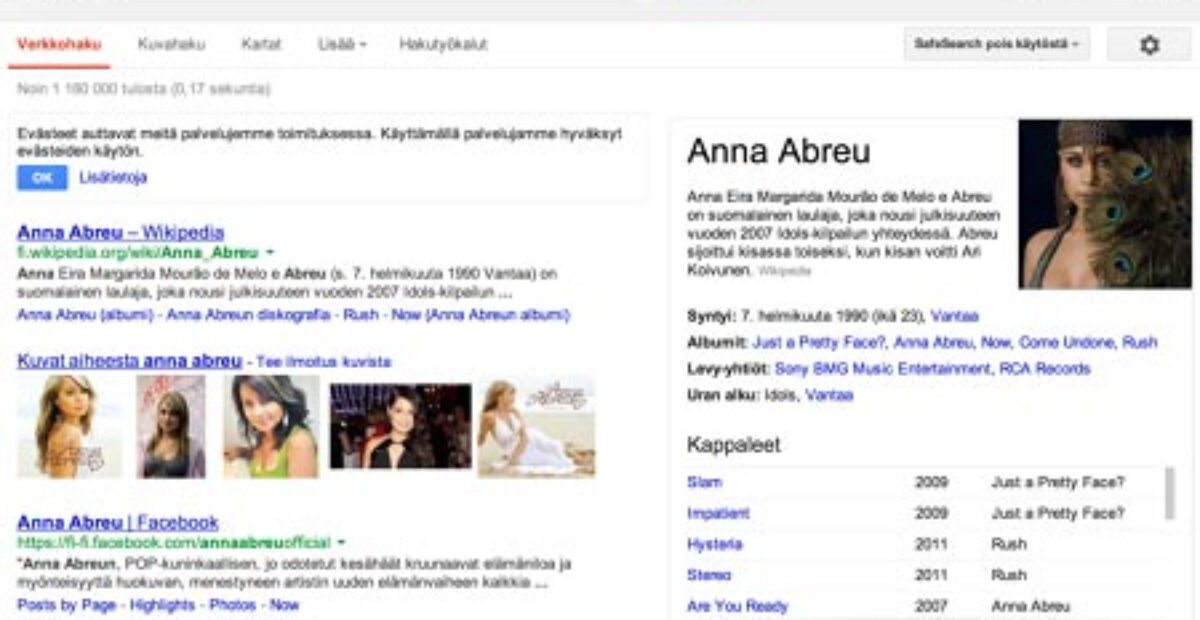Open the dark-background thumbnail of woman in black
The height and width of the screenshot is (620, 1200).
[x=400, y=426]
